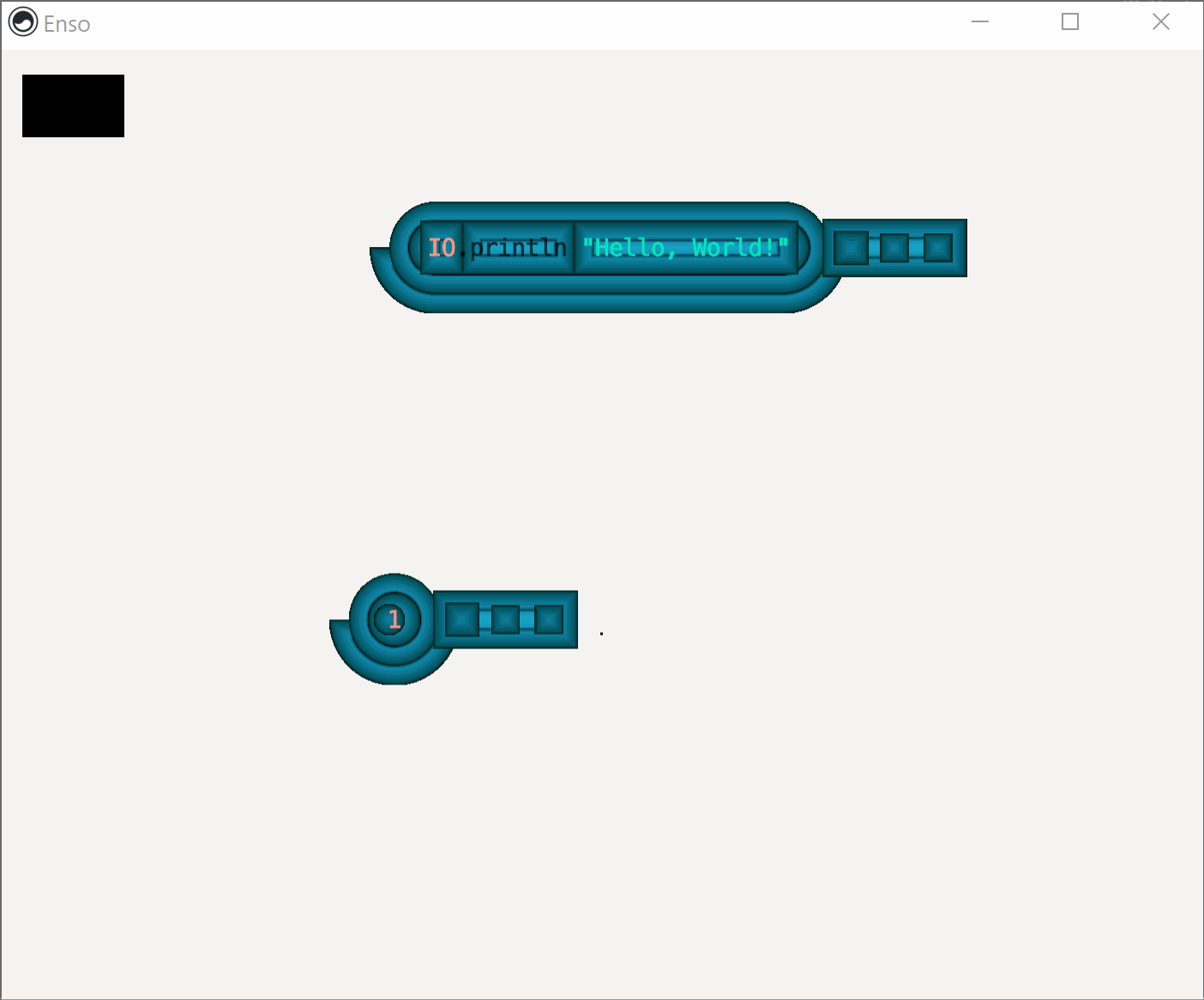The width and height of the screenshot is (1204, 1000).
Task: Click the skip icon on the number node
Action: pyautogui.click(x=506, y=619)
